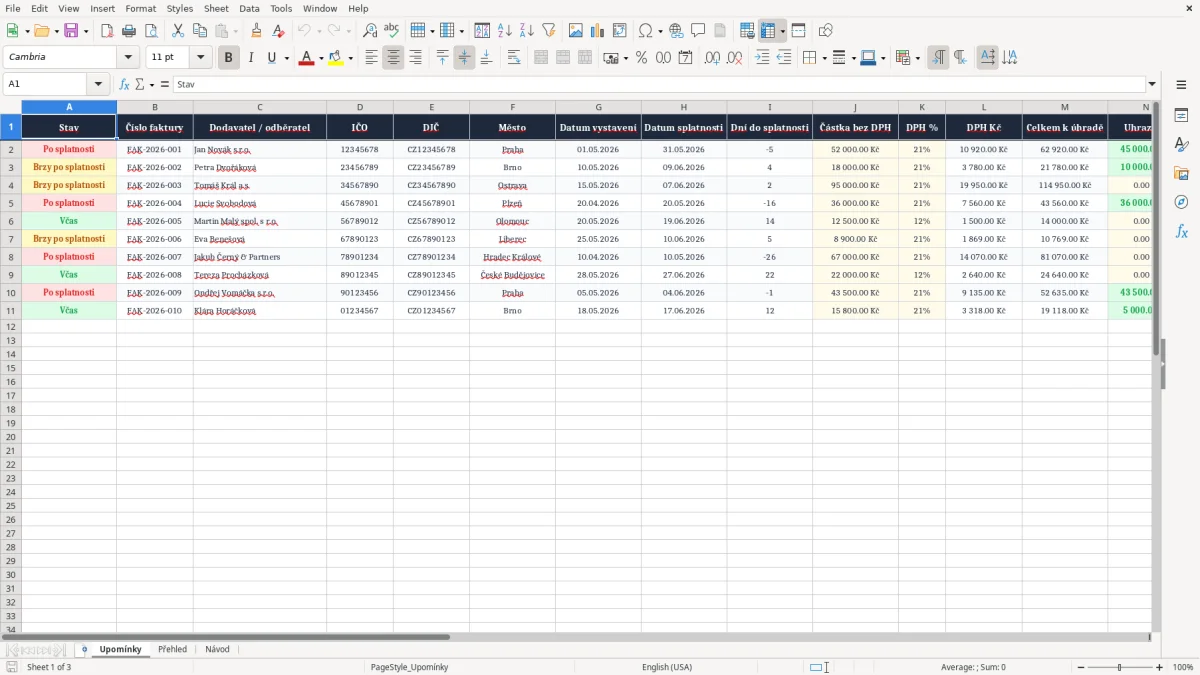Click the Clear Direct Formatting icon
The image size is (1200, 675).
click(x=278, y=31)
